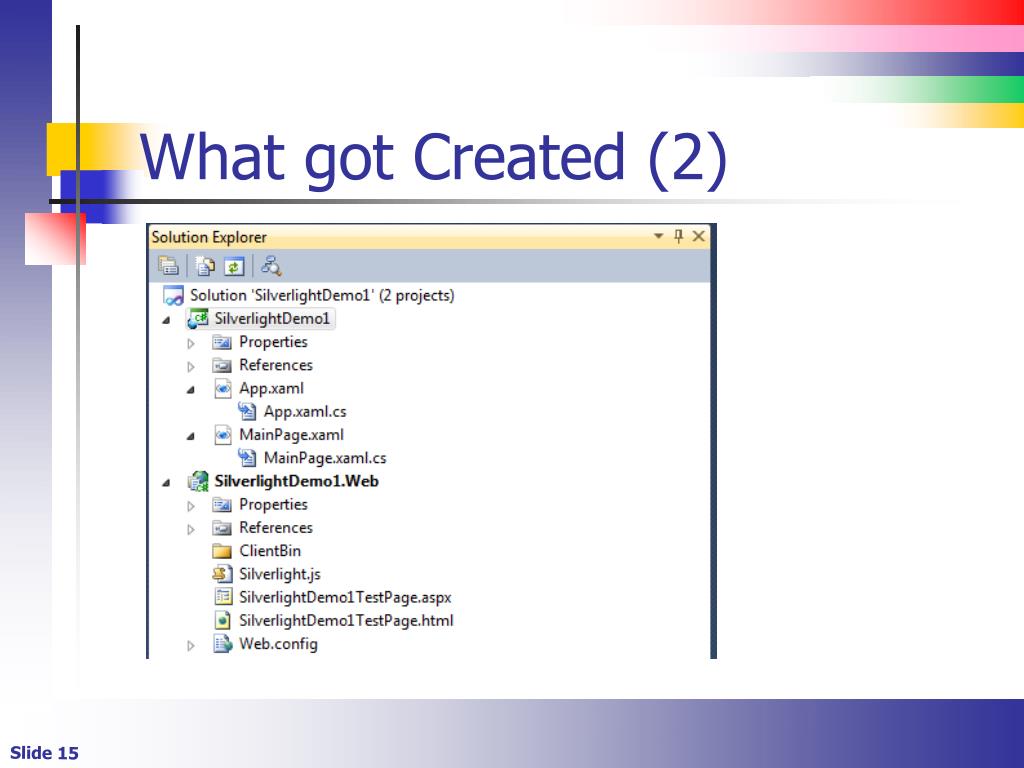Select MainPage.xaml.cs code-behind file

(x=325, y=458)
